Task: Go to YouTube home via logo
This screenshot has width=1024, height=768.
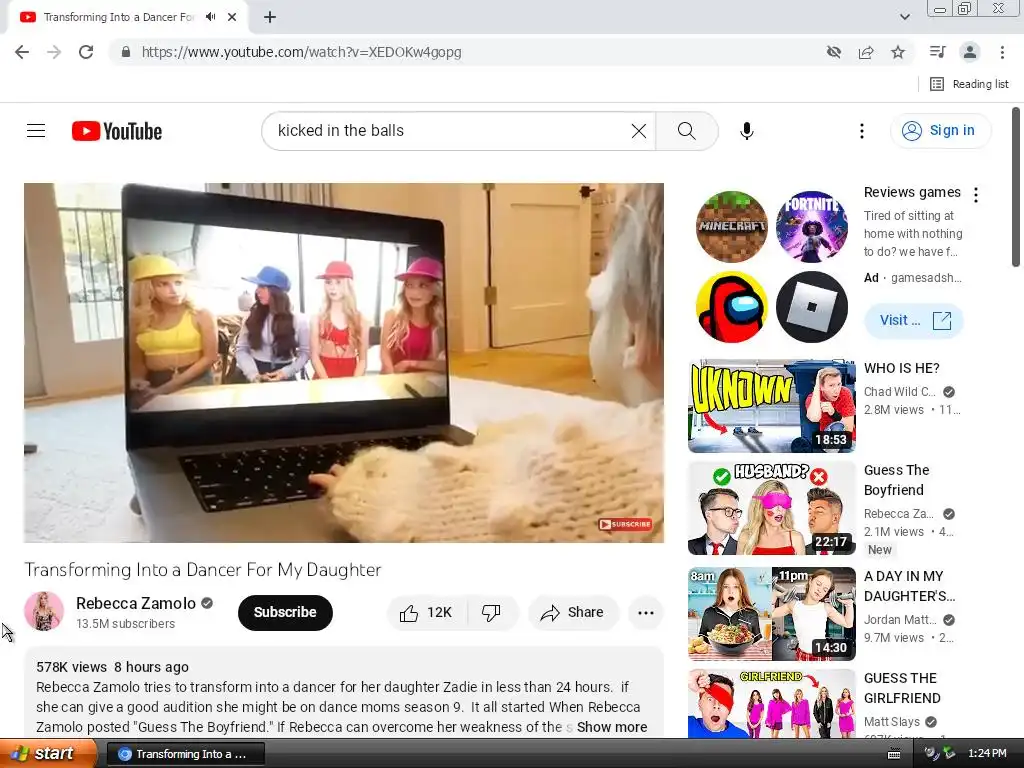Action: (x=117, y=131)
